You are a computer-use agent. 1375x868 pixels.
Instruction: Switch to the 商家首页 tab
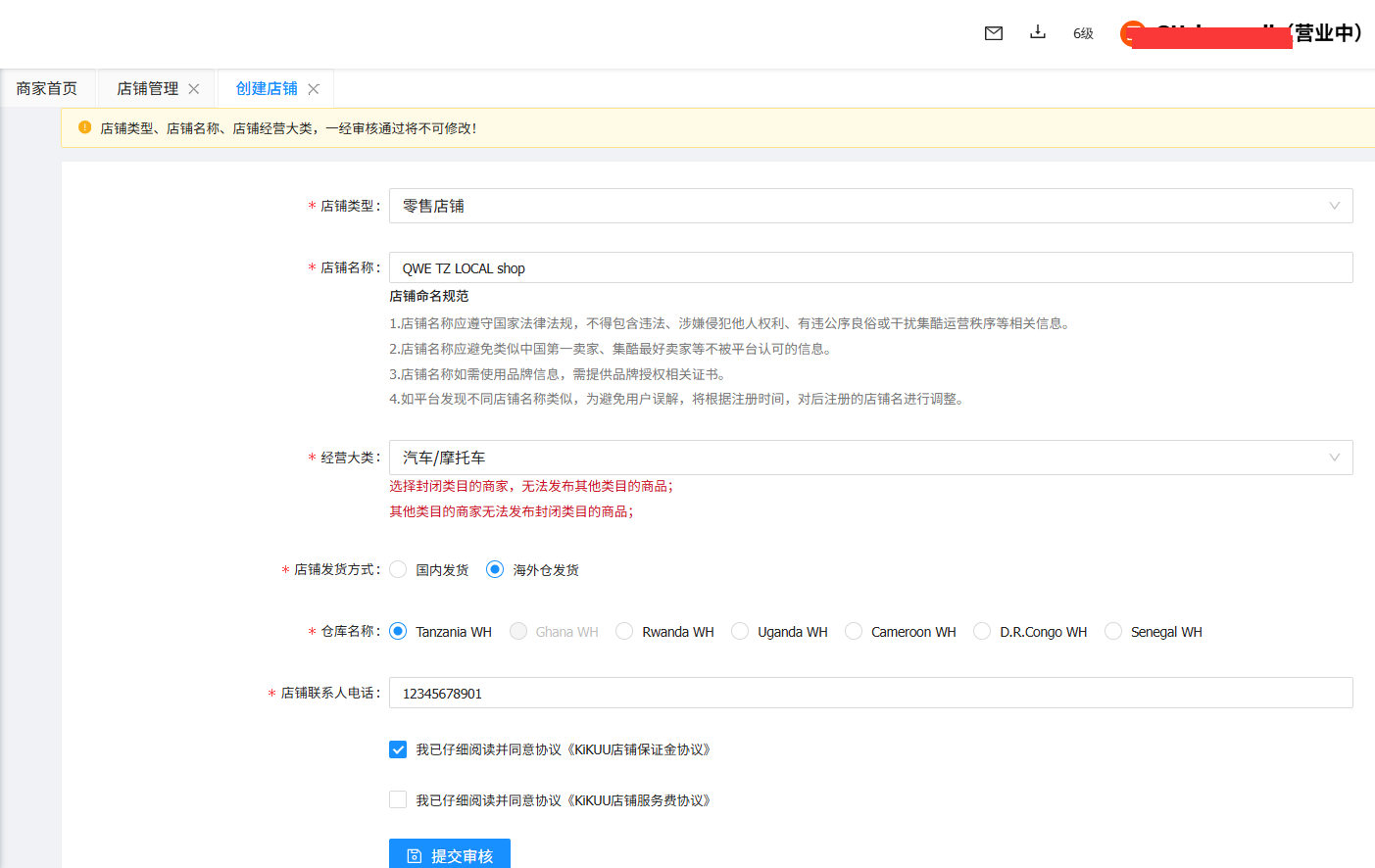pyautogui.click(x=47, y=89)
